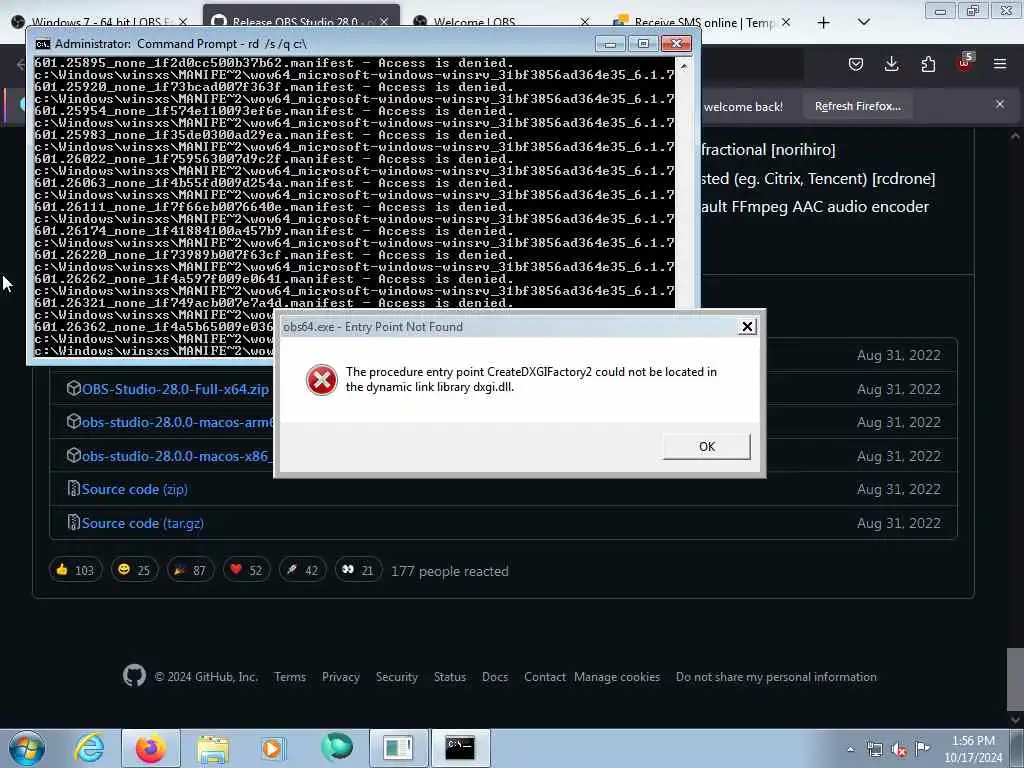Open the Windows Start orb
Screen dimensions: 1024x768
coord(27,748)
